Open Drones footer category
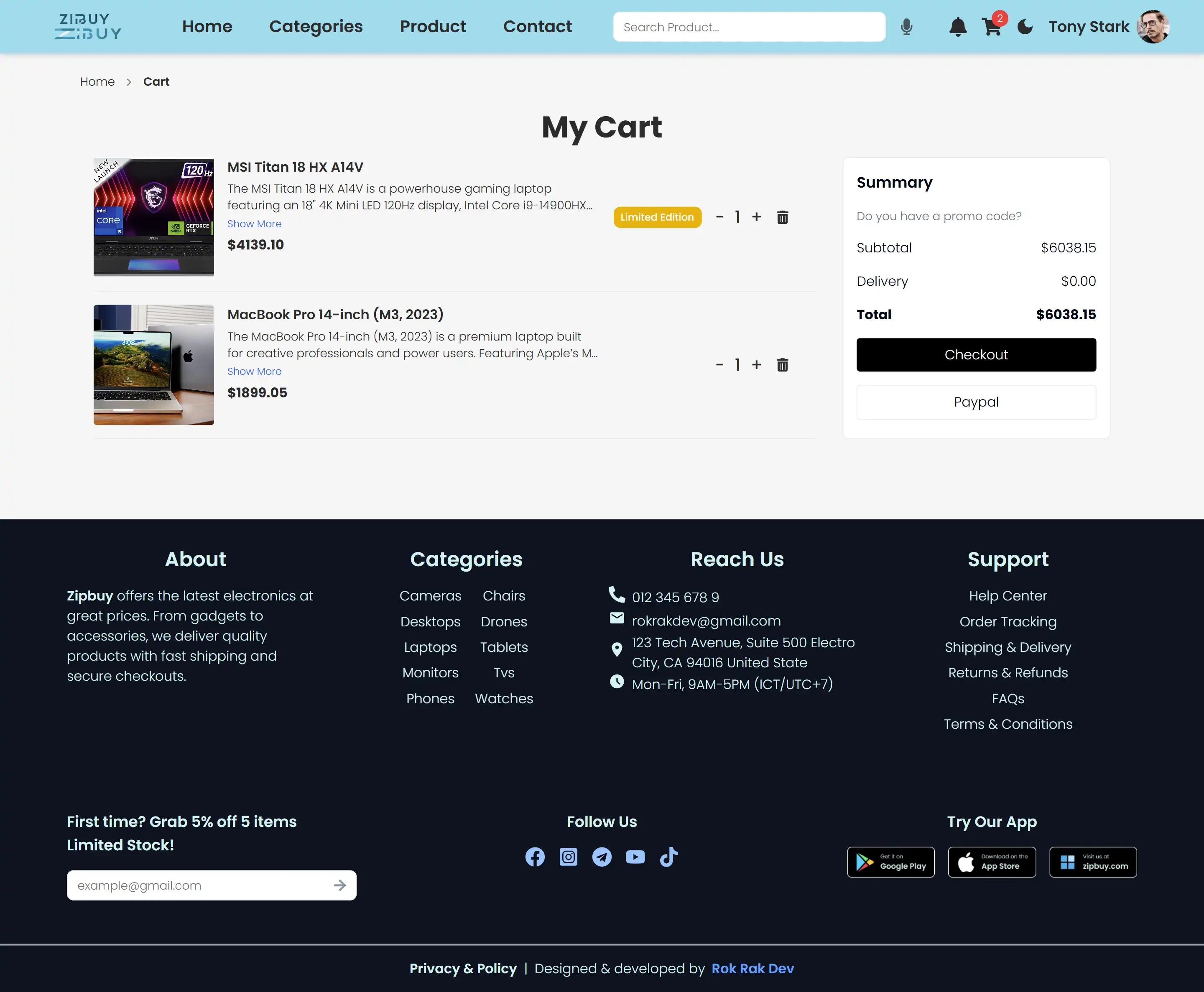 (x=504, y=621)
